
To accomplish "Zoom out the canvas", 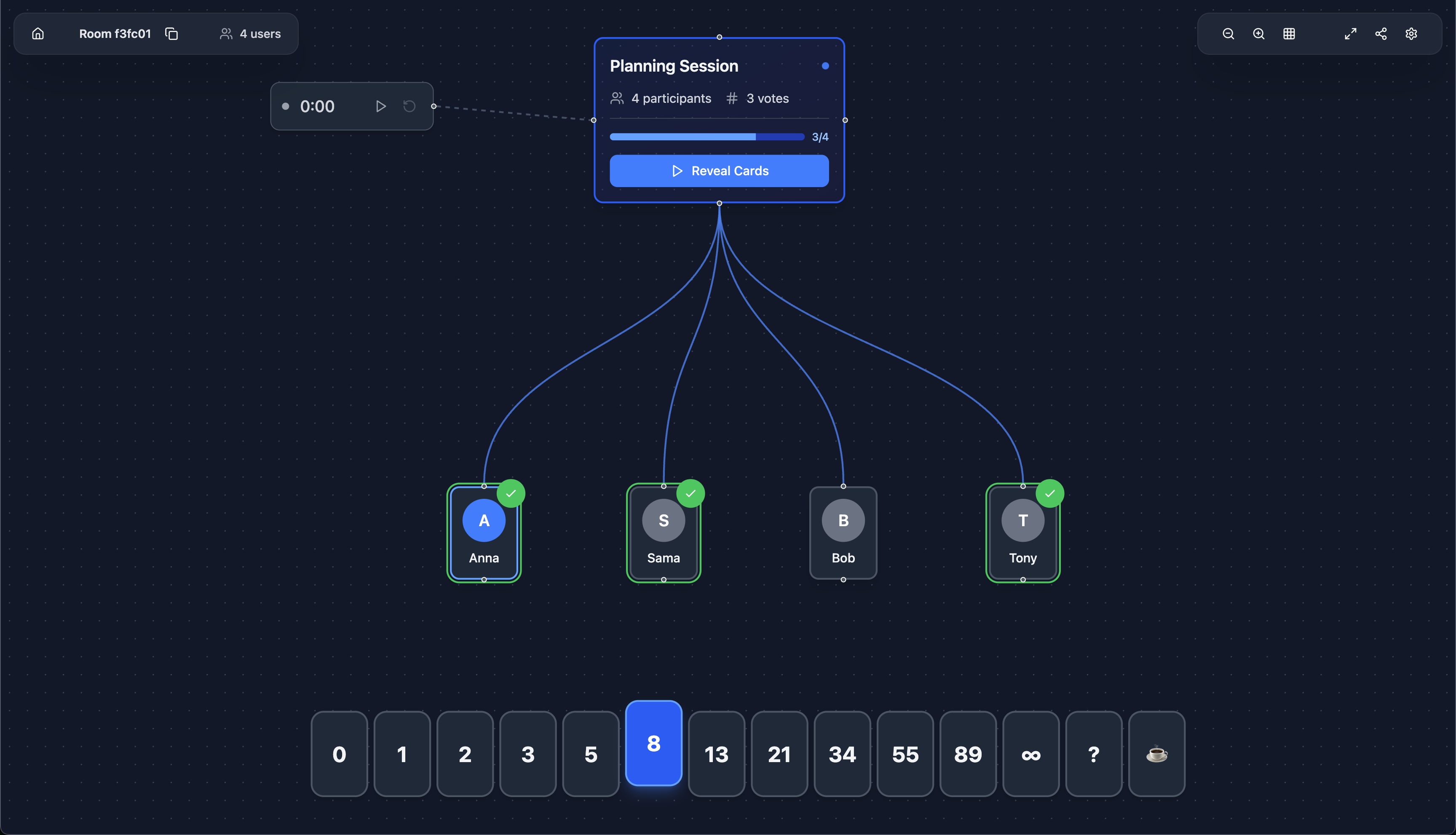I will pyautogui.click(x=1228, y=34).
